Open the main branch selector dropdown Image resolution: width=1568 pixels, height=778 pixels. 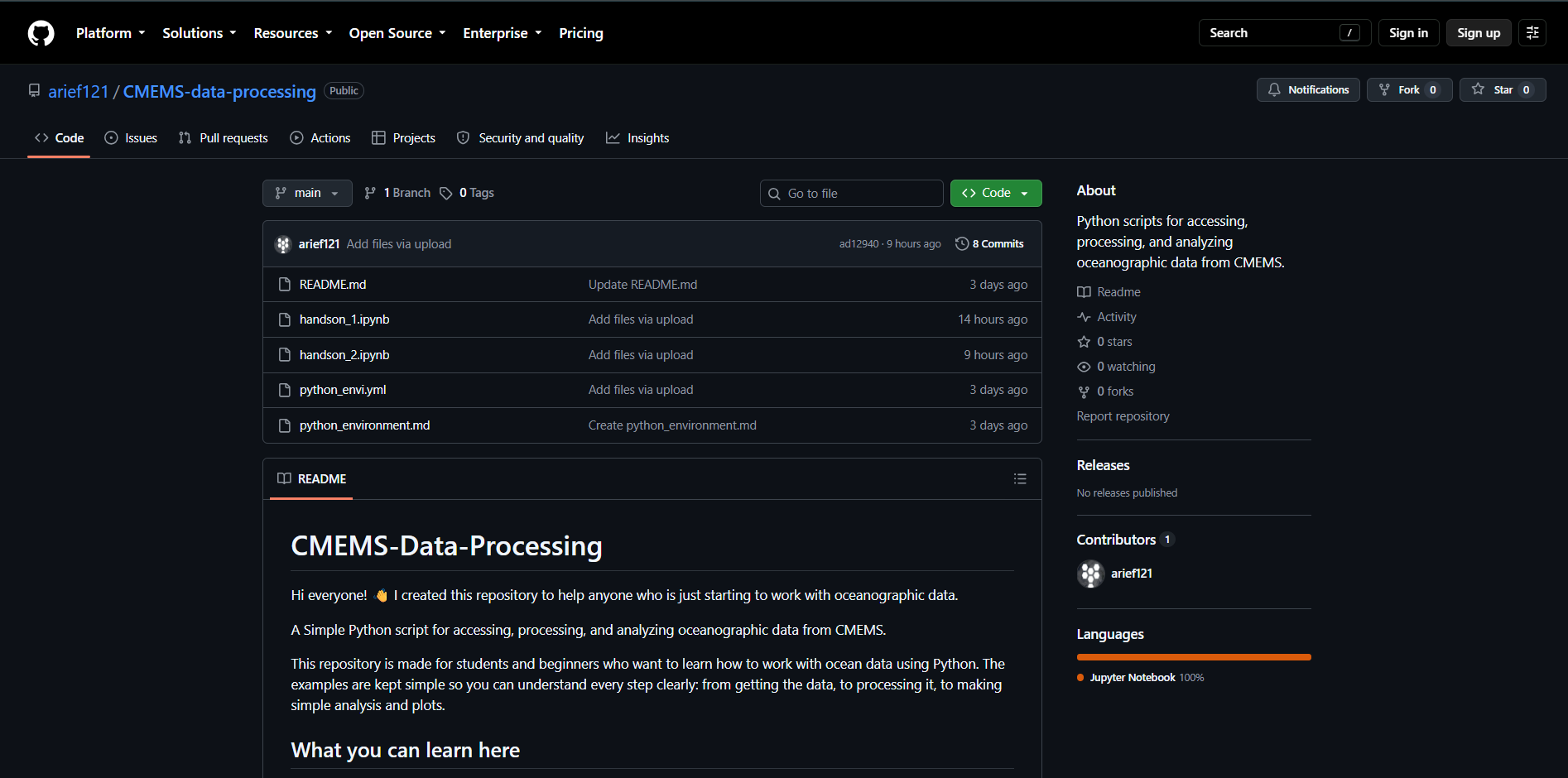[x=307, y=193]
